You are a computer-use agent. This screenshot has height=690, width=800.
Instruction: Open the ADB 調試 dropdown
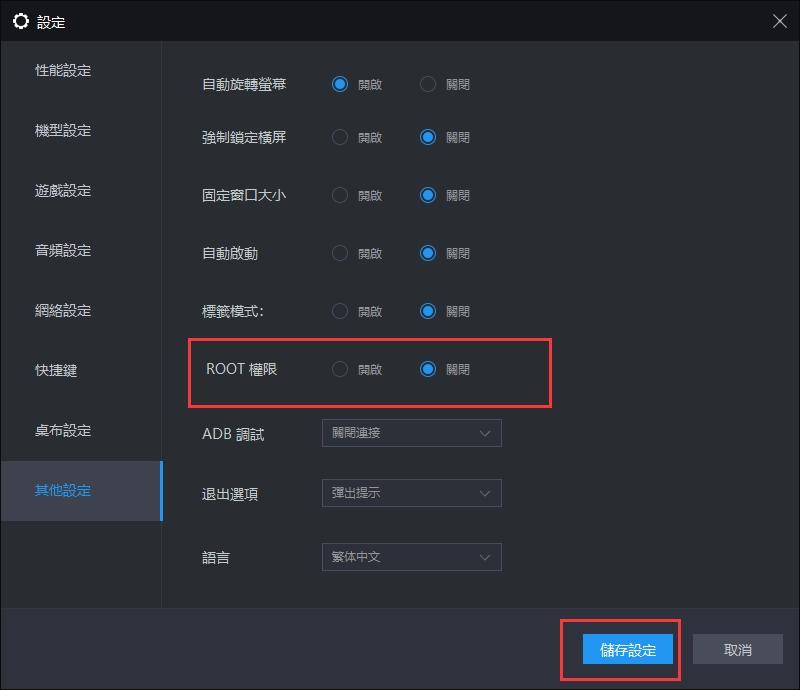[x=411, y=433]
